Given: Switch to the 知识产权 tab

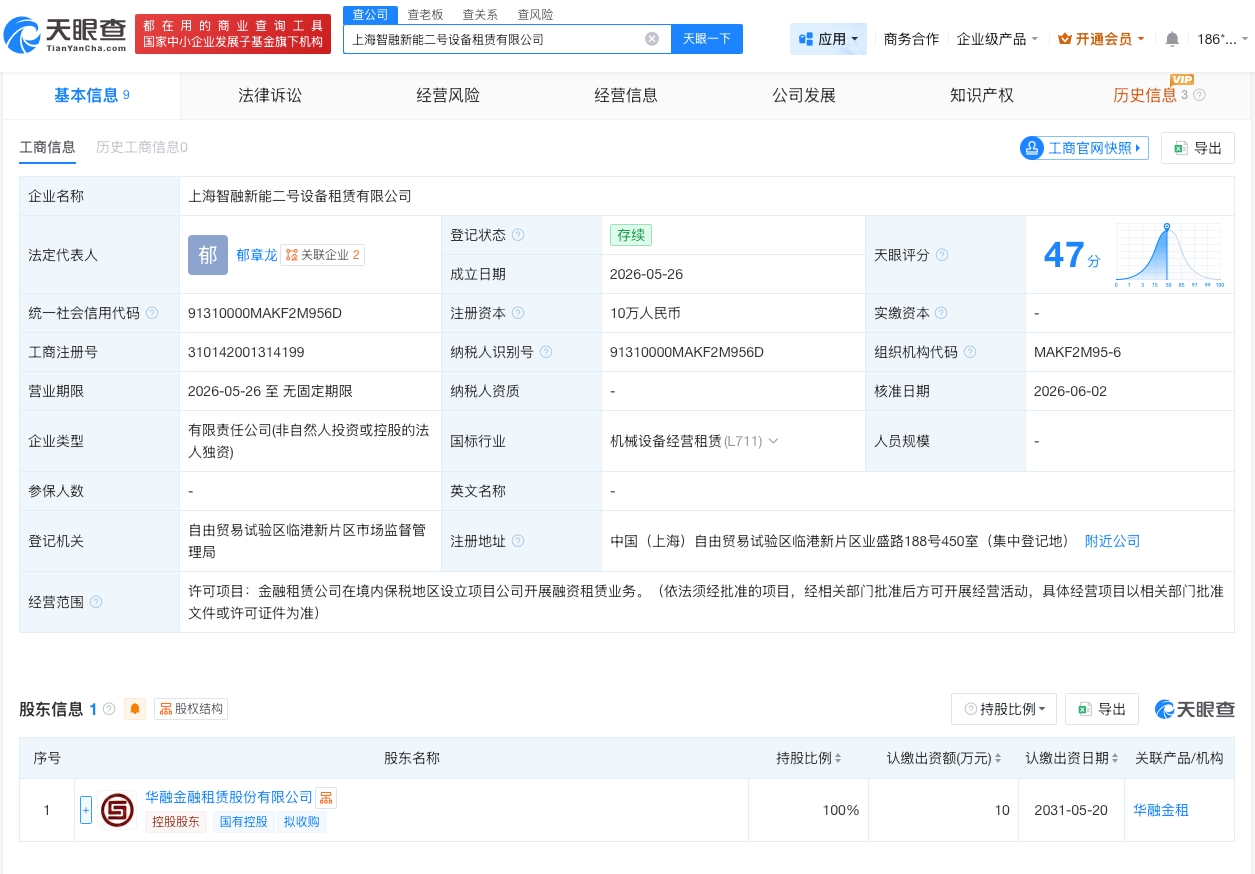Looking at the screenshot, I should click(982, 96).
